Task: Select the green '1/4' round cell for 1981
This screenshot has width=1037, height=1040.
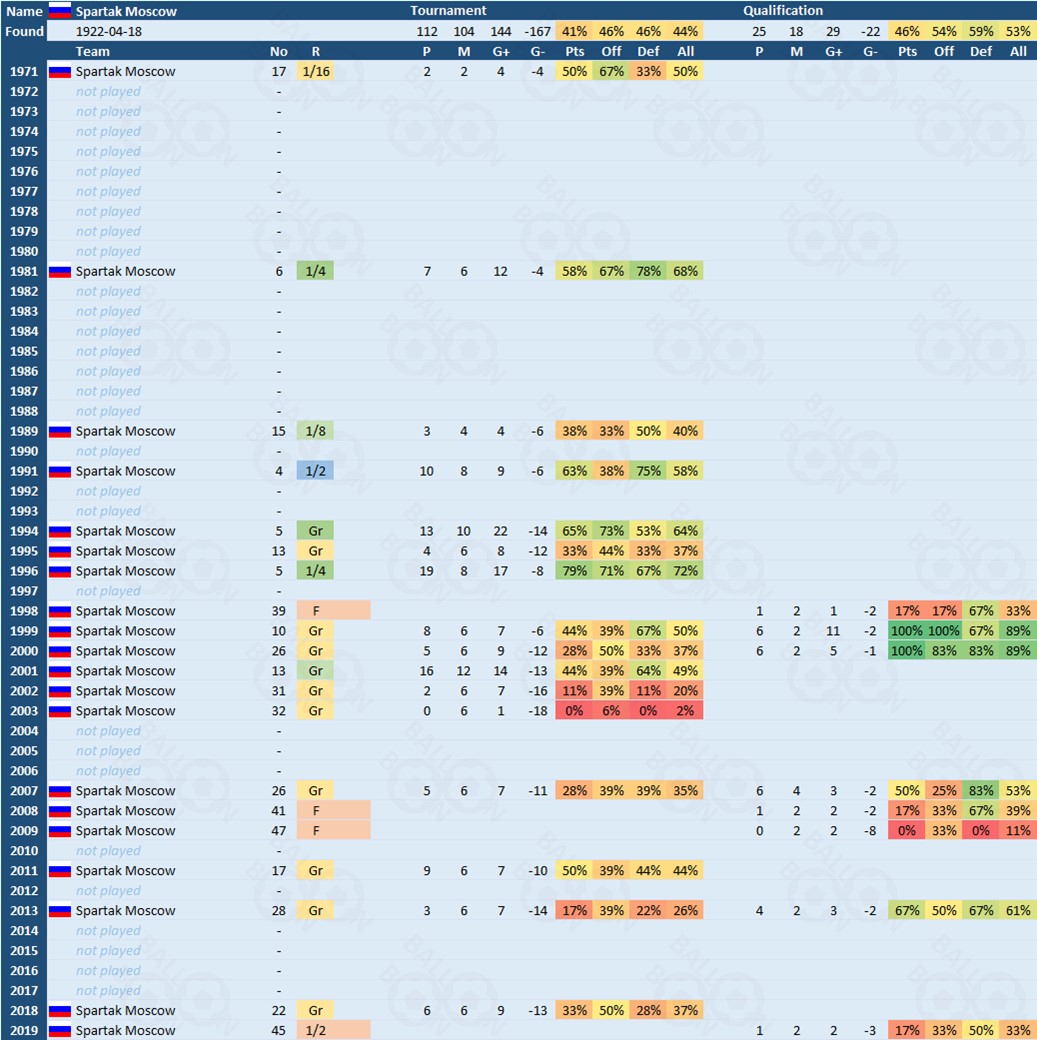Action: [x=315, y=271]
